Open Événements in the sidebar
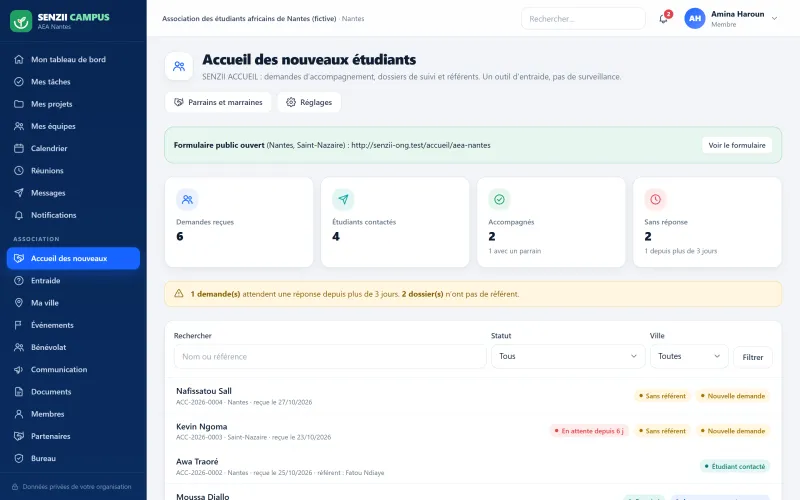 [73, 325]
